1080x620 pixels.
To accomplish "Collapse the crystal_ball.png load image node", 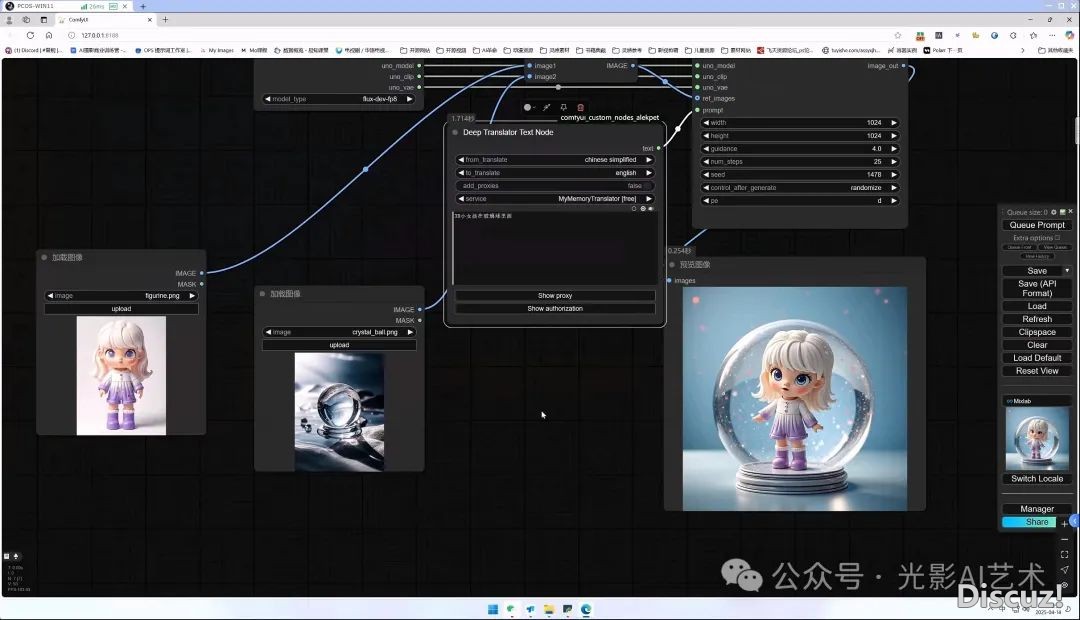I will pos(262,294).
